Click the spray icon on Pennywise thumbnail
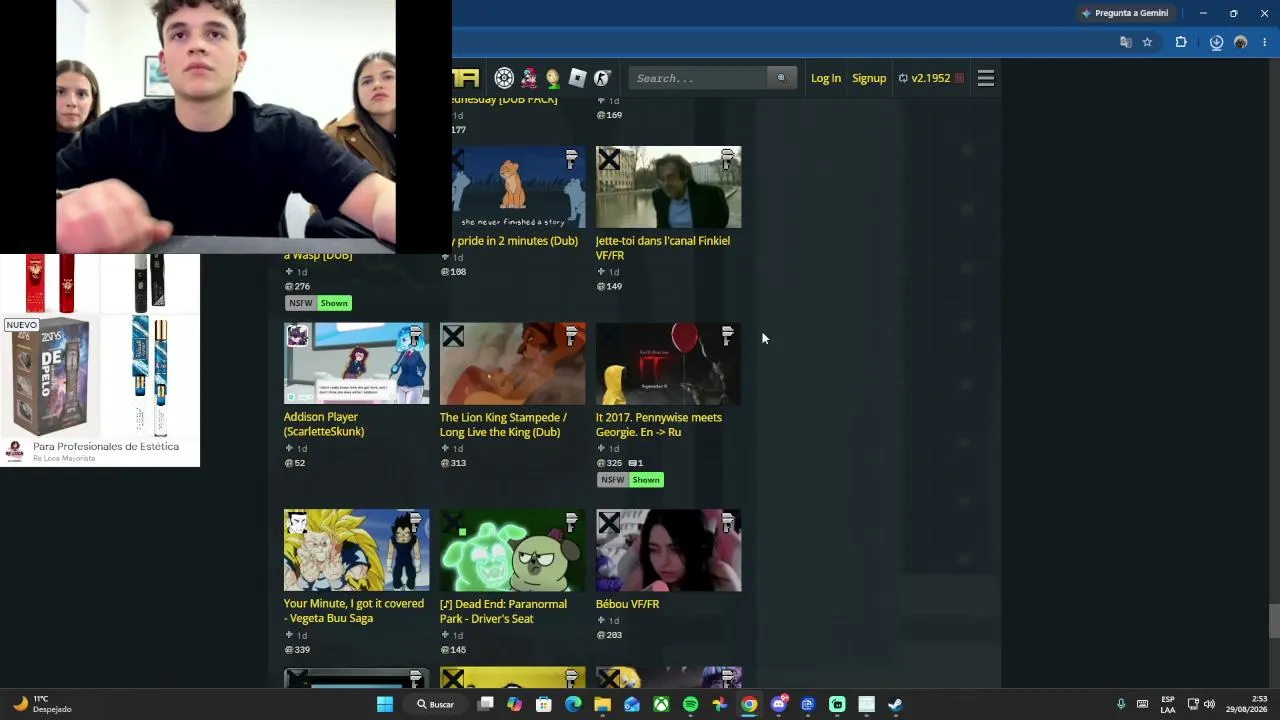 [728, 335]
